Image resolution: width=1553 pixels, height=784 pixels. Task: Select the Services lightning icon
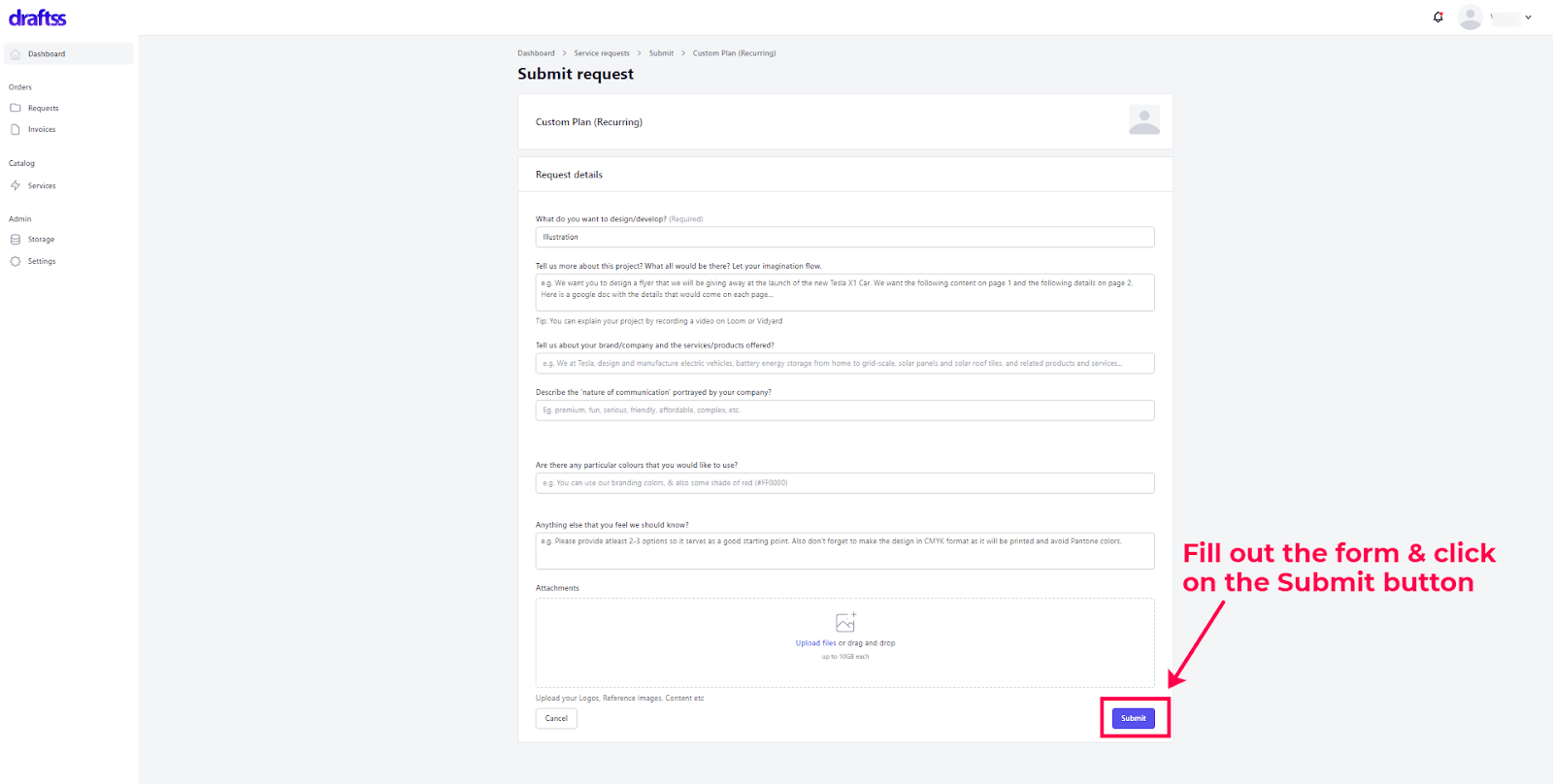pyautogui.click(x=16, y=185)
